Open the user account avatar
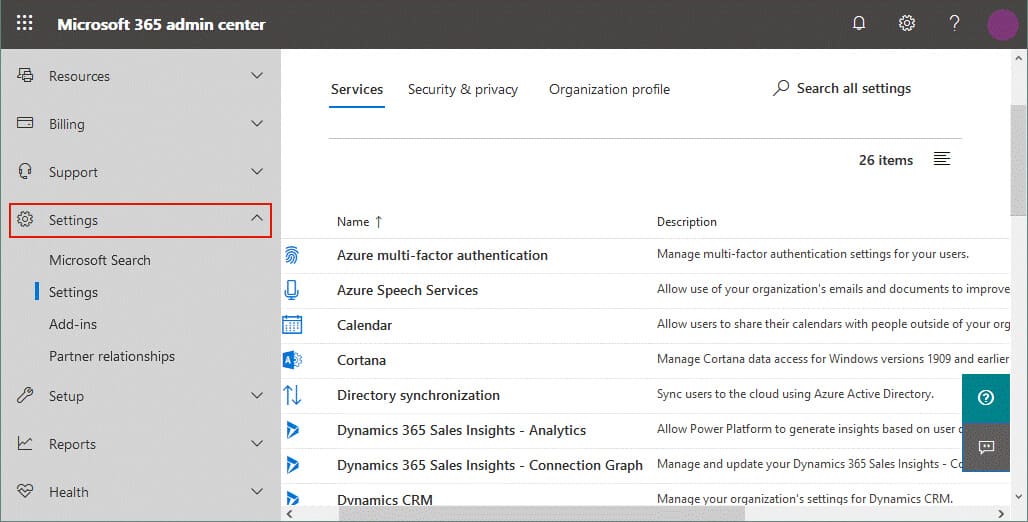The width and height of the screenshot is (1028, 522). coord(1002,25)
